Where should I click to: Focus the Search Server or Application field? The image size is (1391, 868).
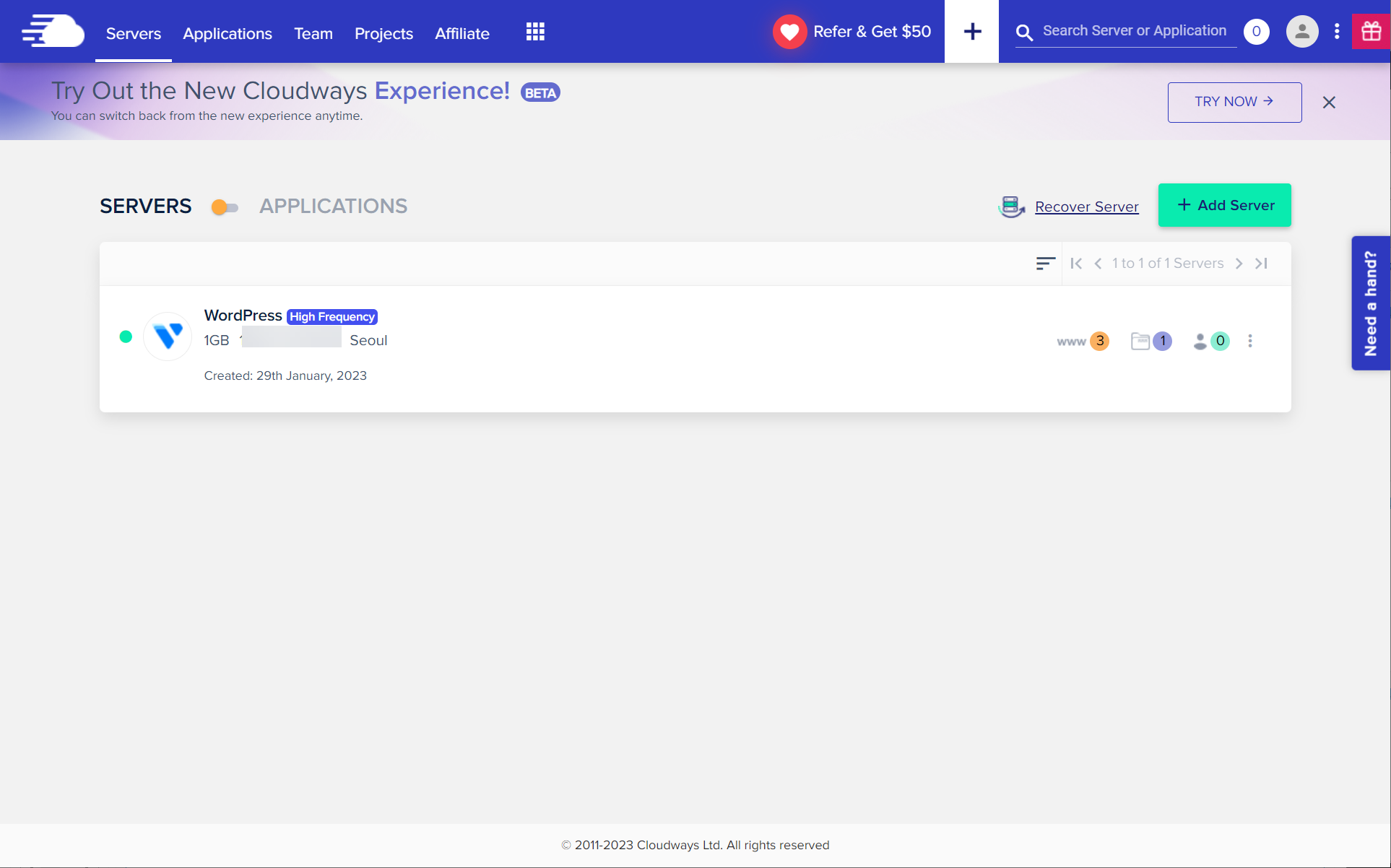(x=1134, y=31)
